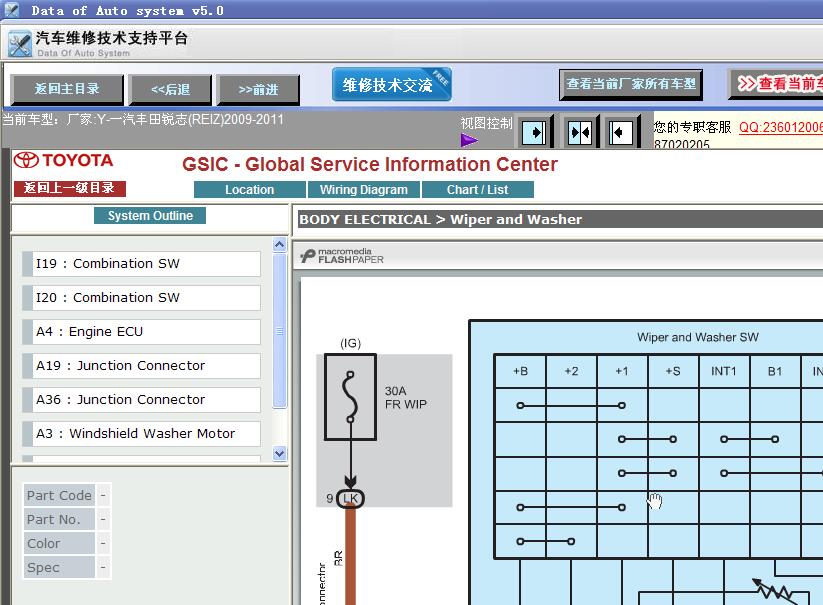
Task: Click the brown BR wire
Action: click(x=350, y=556)
